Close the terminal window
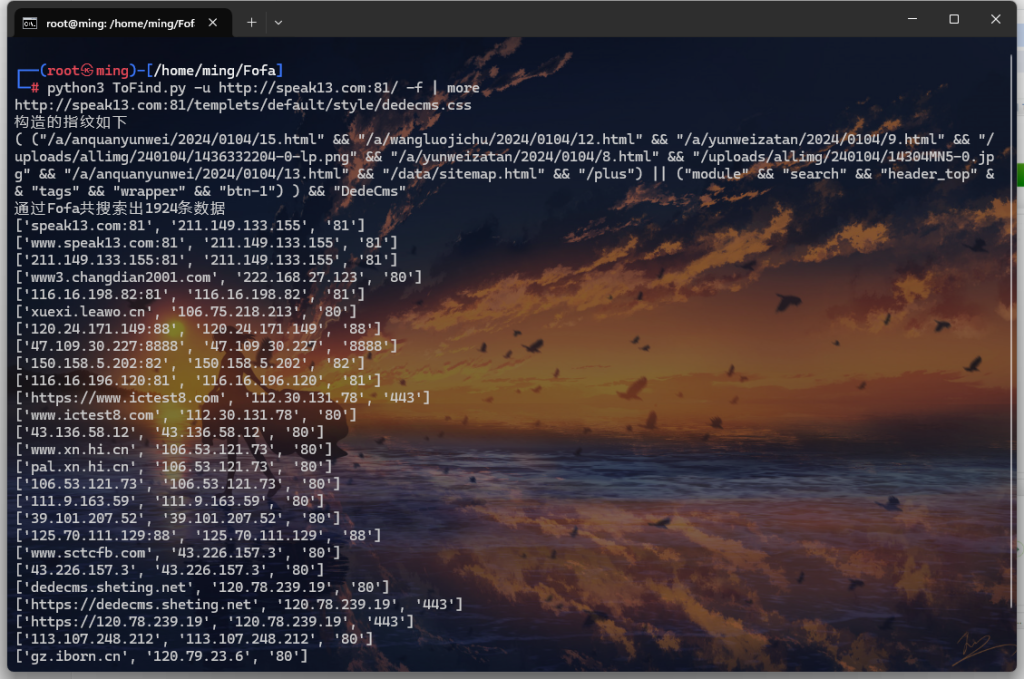 click(997, 20)
